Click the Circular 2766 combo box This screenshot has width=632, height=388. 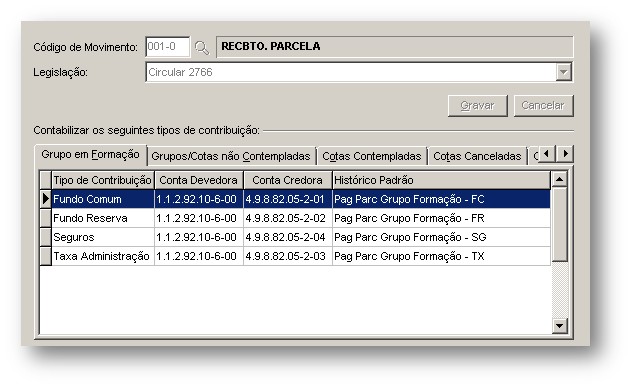pyautogui.click(x=359, y=72)
